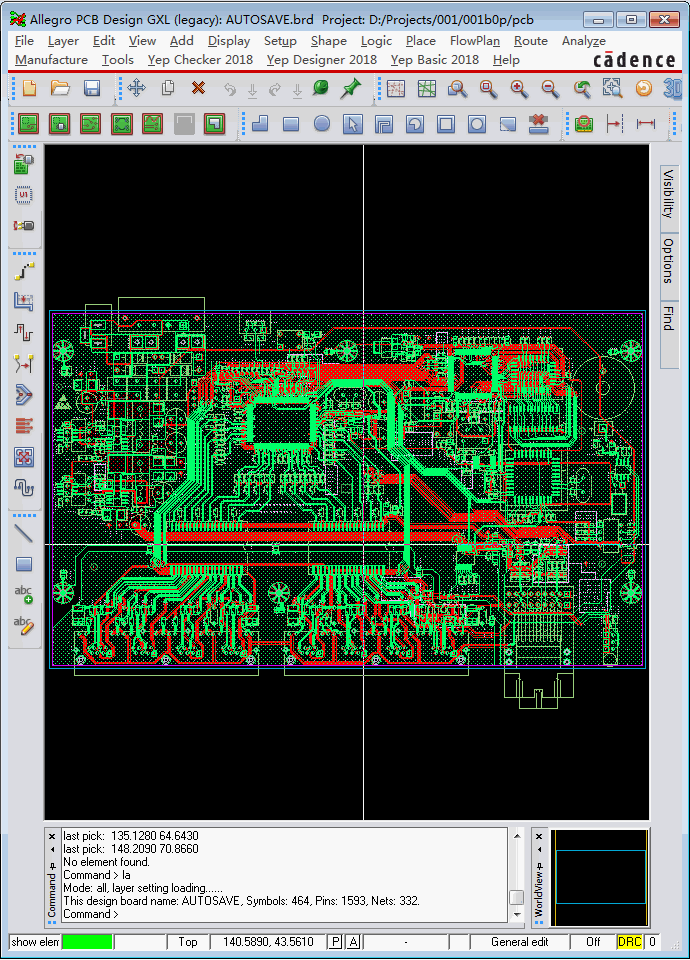
Task: Select the Copy tool icon
Action: point(168,89)
